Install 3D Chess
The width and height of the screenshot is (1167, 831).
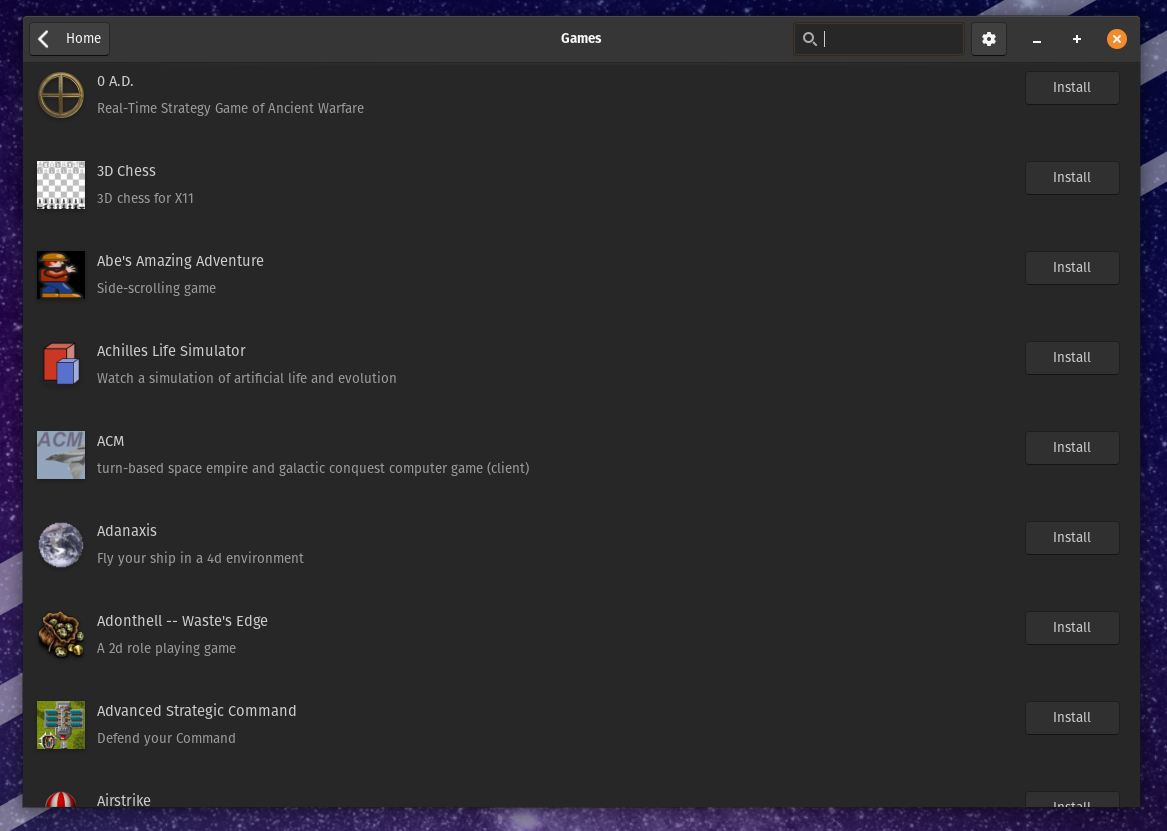coord(1071,178)
